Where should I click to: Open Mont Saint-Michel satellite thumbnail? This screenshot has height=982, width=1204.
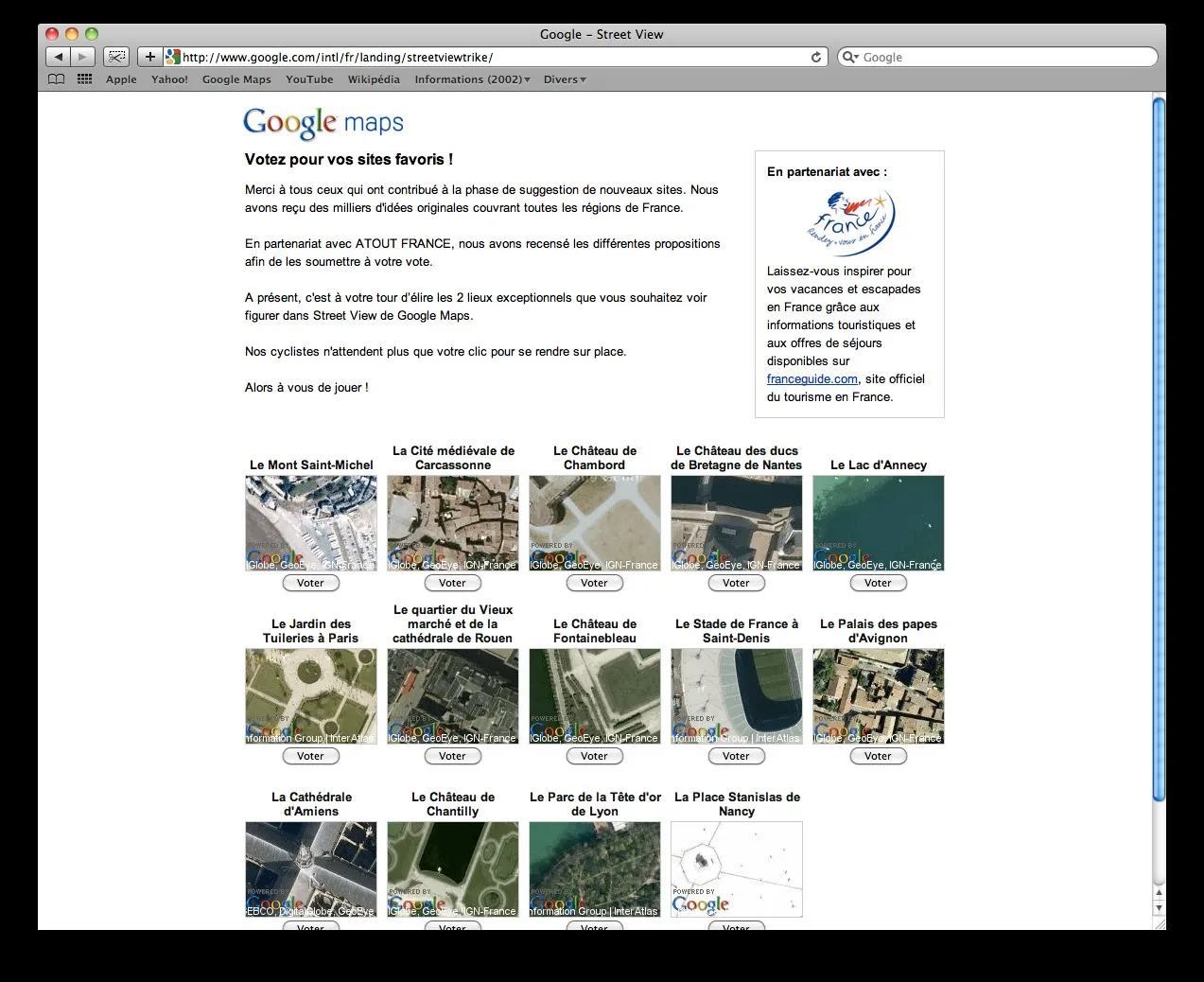tap(311, 523)
